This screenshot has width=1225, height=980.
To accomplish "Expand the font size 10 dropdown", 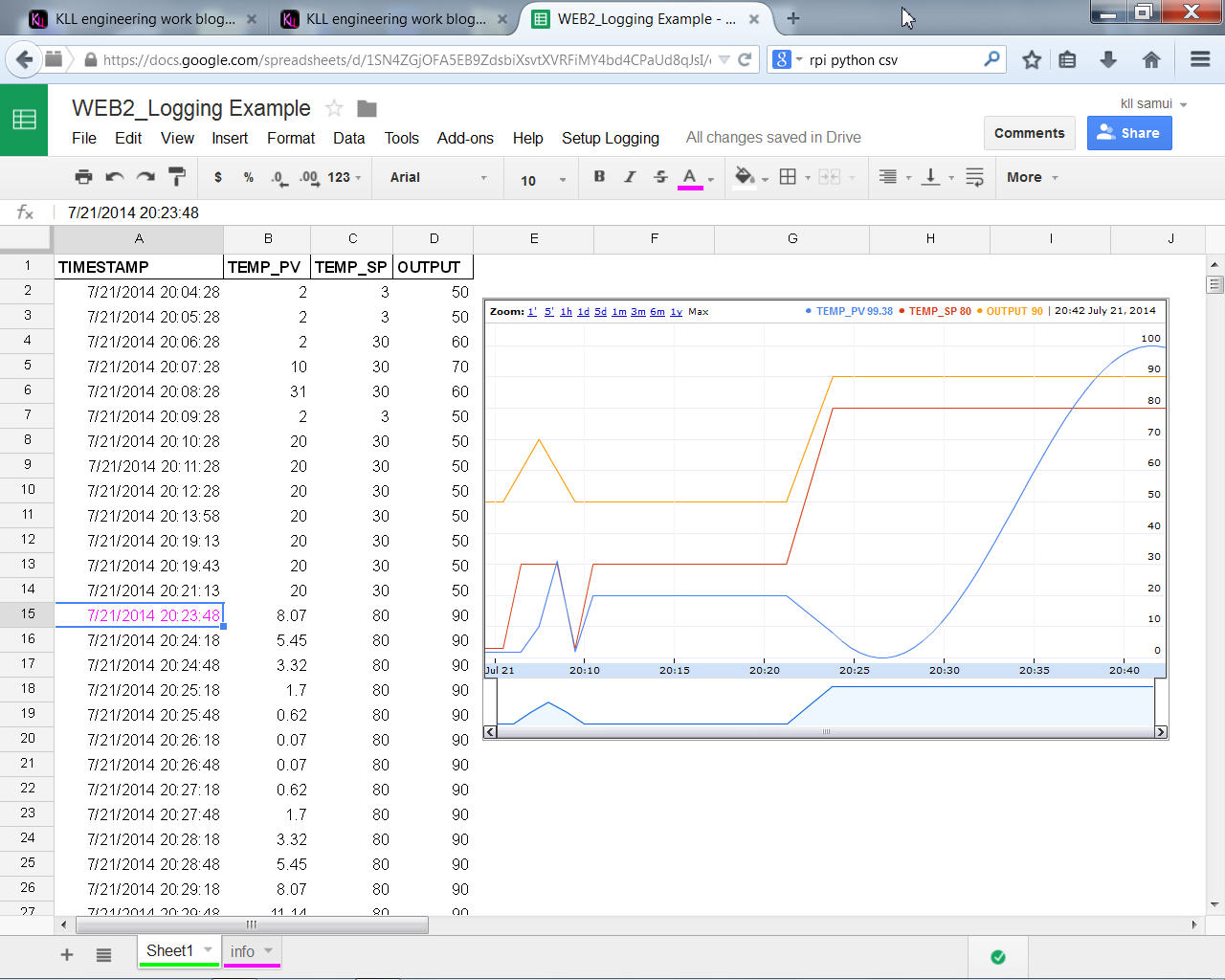I will click(x=543, y=180).
